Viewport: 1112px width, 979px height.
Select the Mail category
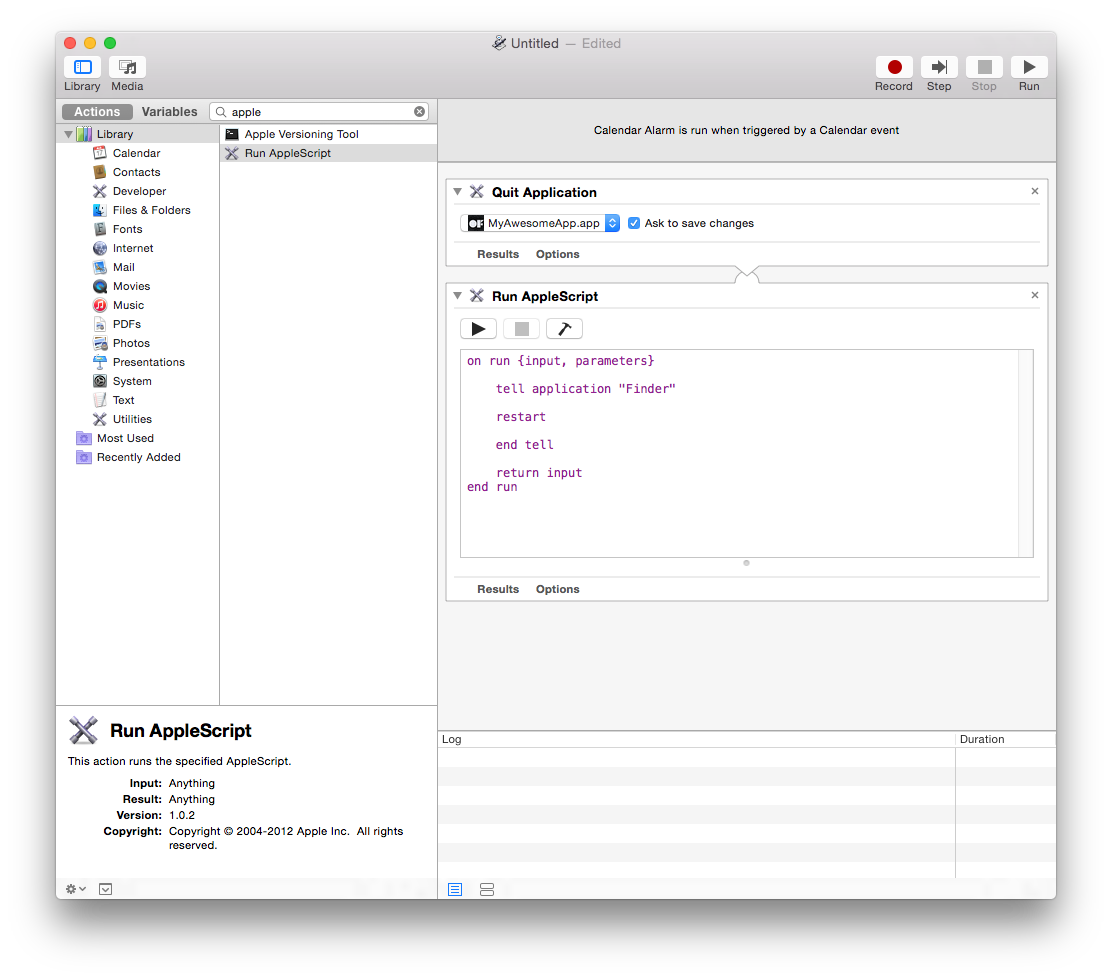pos(123,267)
